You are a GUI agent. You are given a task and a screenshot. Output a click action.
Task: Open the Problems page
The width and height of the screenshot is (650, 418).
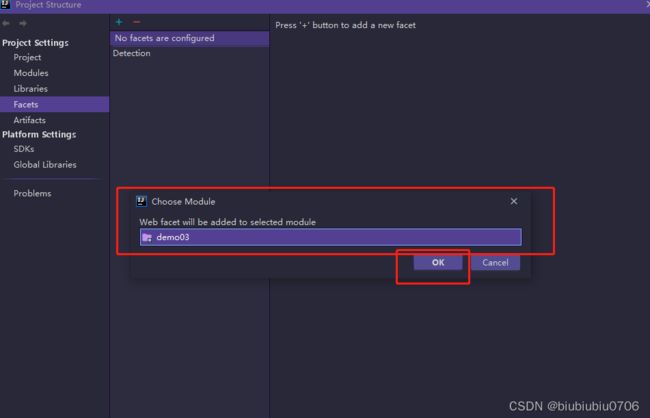(x=32, y=193)
